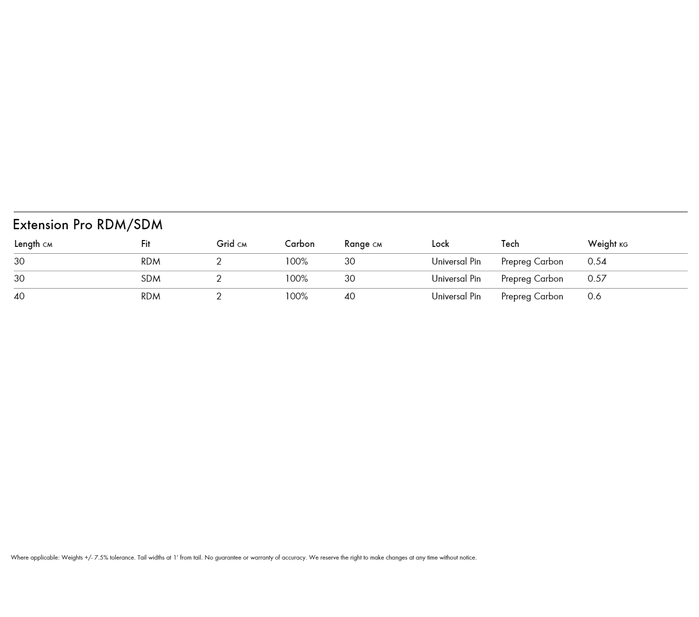699x617 pixels.
Task: Click the weights tolerance disclaimer footnote
Action: [243, 558]
